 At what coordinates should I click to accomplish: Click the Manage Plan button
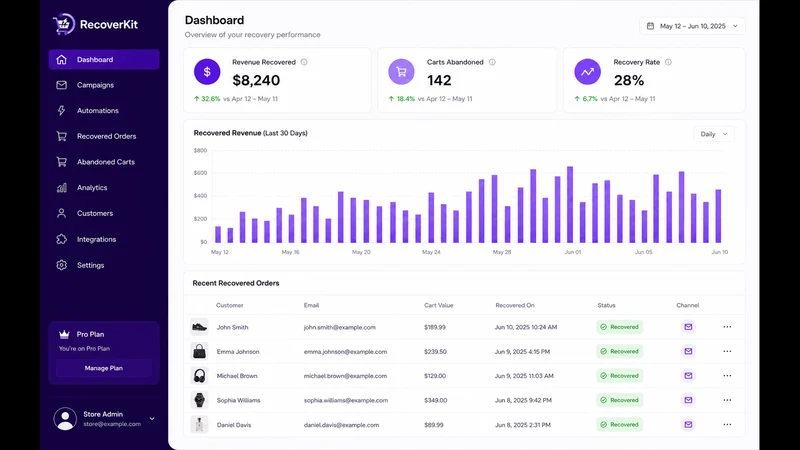(104, 368)
